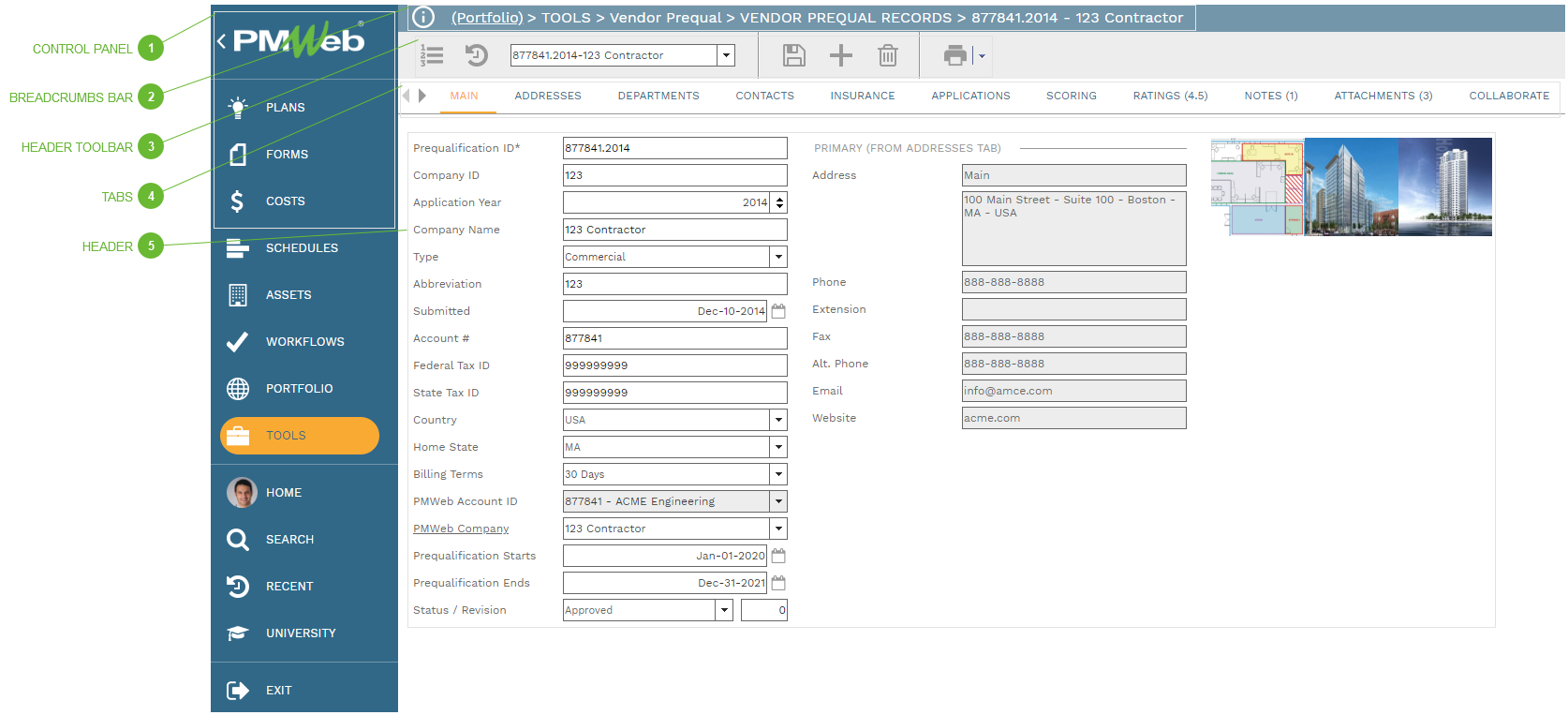The image size is (1568, 715).
Task: Open calendar for Prequalification Ends date
Action: (x=778, y=583)
